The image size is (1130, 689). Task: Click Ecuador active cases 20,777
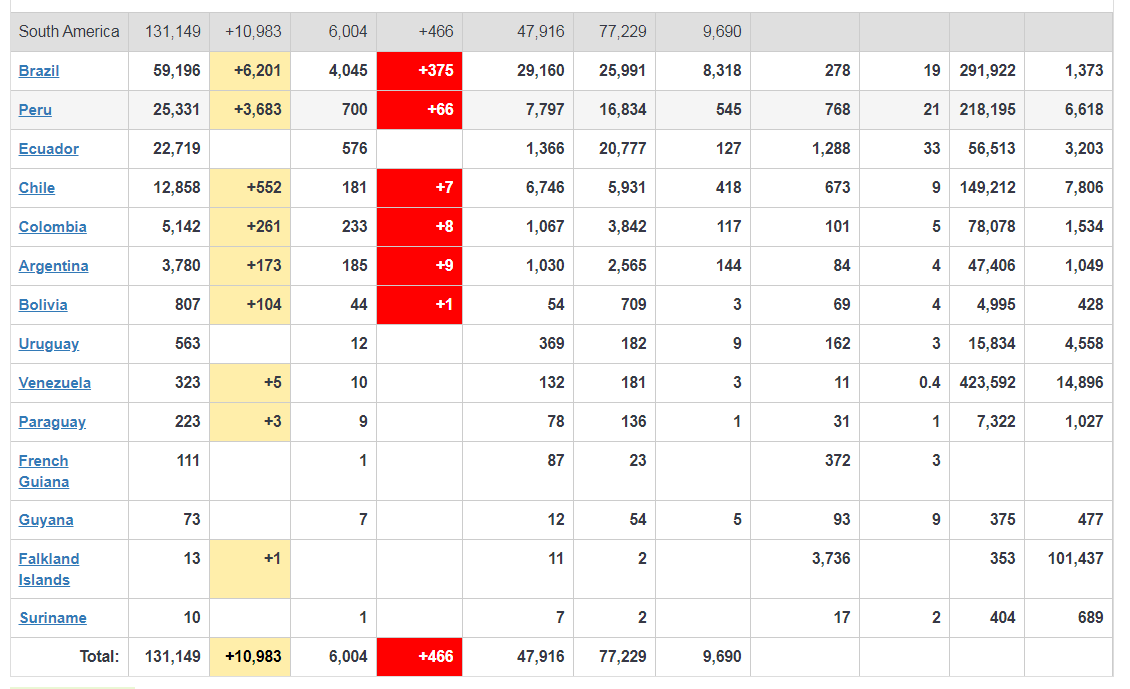click(623, 148)
